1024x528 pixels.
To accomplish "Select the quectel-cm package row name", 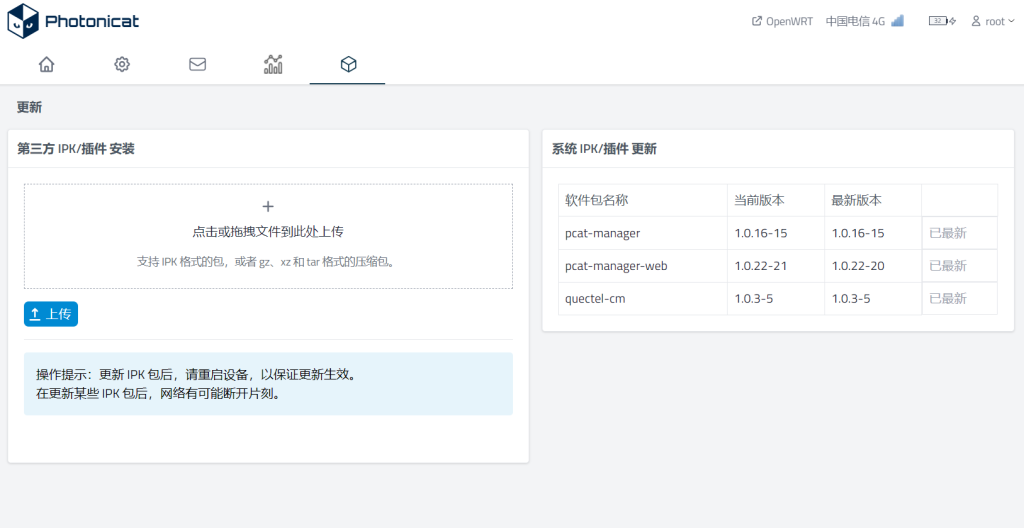I will coord(595,298).
